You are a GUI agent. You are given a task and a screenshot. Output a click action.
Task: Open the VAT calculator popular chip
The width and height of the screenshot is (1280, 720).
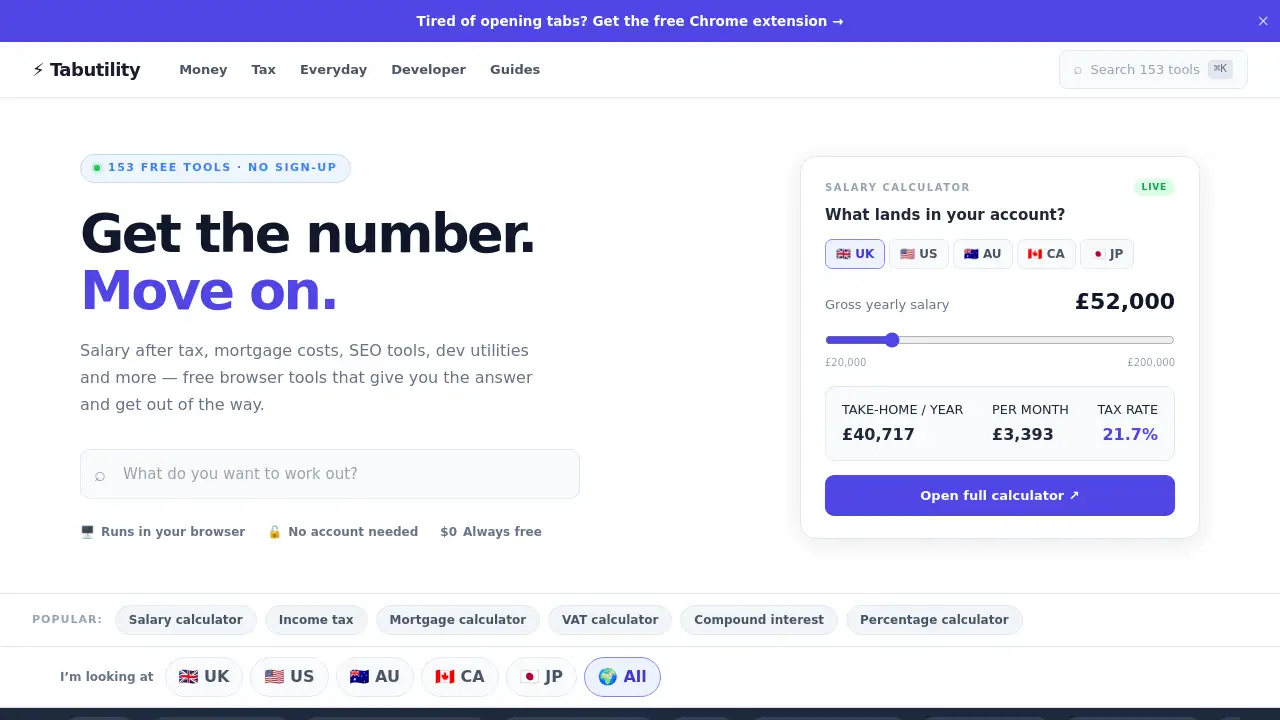click(x=610, y=620)
